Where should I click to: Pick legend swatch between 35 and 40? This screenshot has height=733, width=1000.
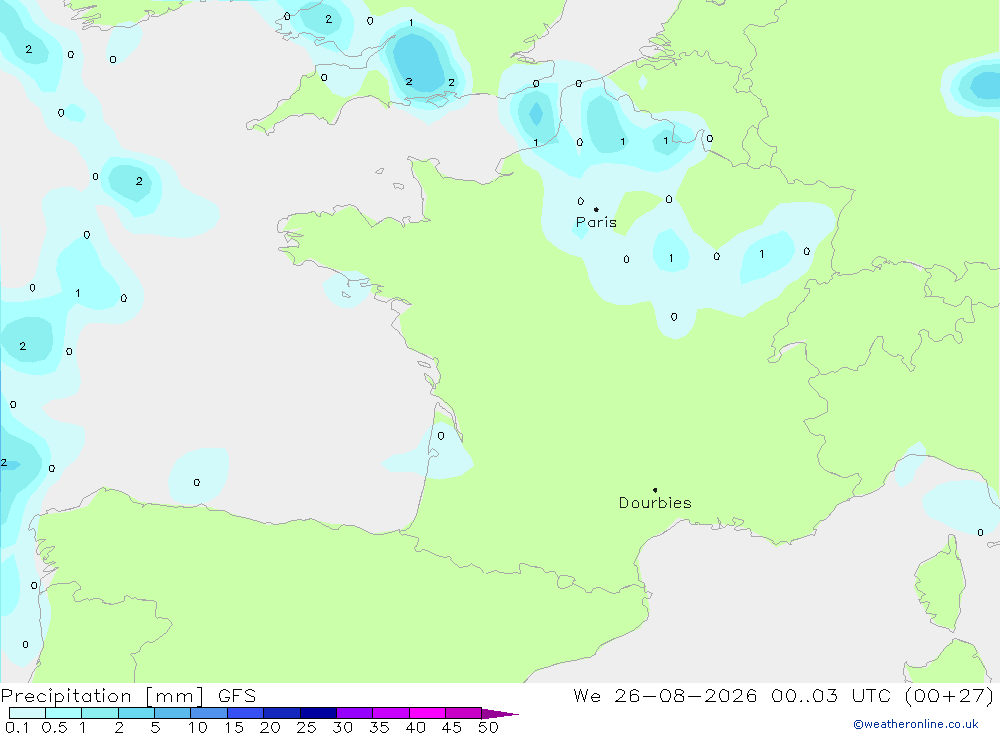coord(391,713)
